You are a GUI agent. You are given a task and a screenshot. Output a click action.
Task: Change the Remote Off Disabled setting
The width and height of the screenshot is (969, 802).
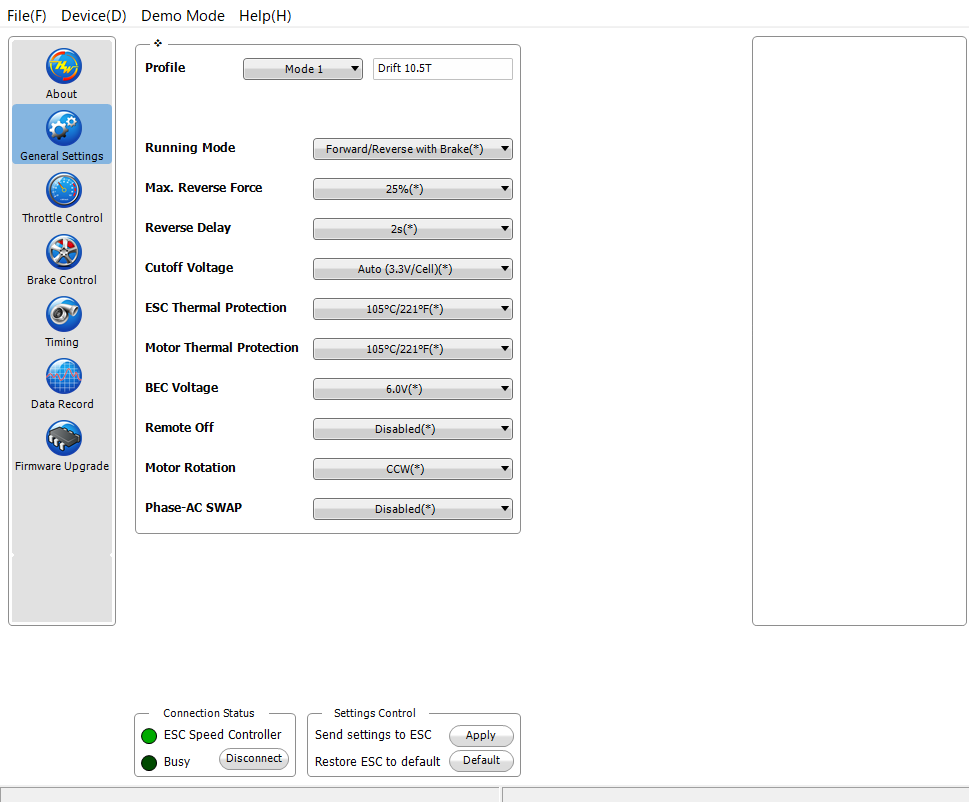pos(412,429)
